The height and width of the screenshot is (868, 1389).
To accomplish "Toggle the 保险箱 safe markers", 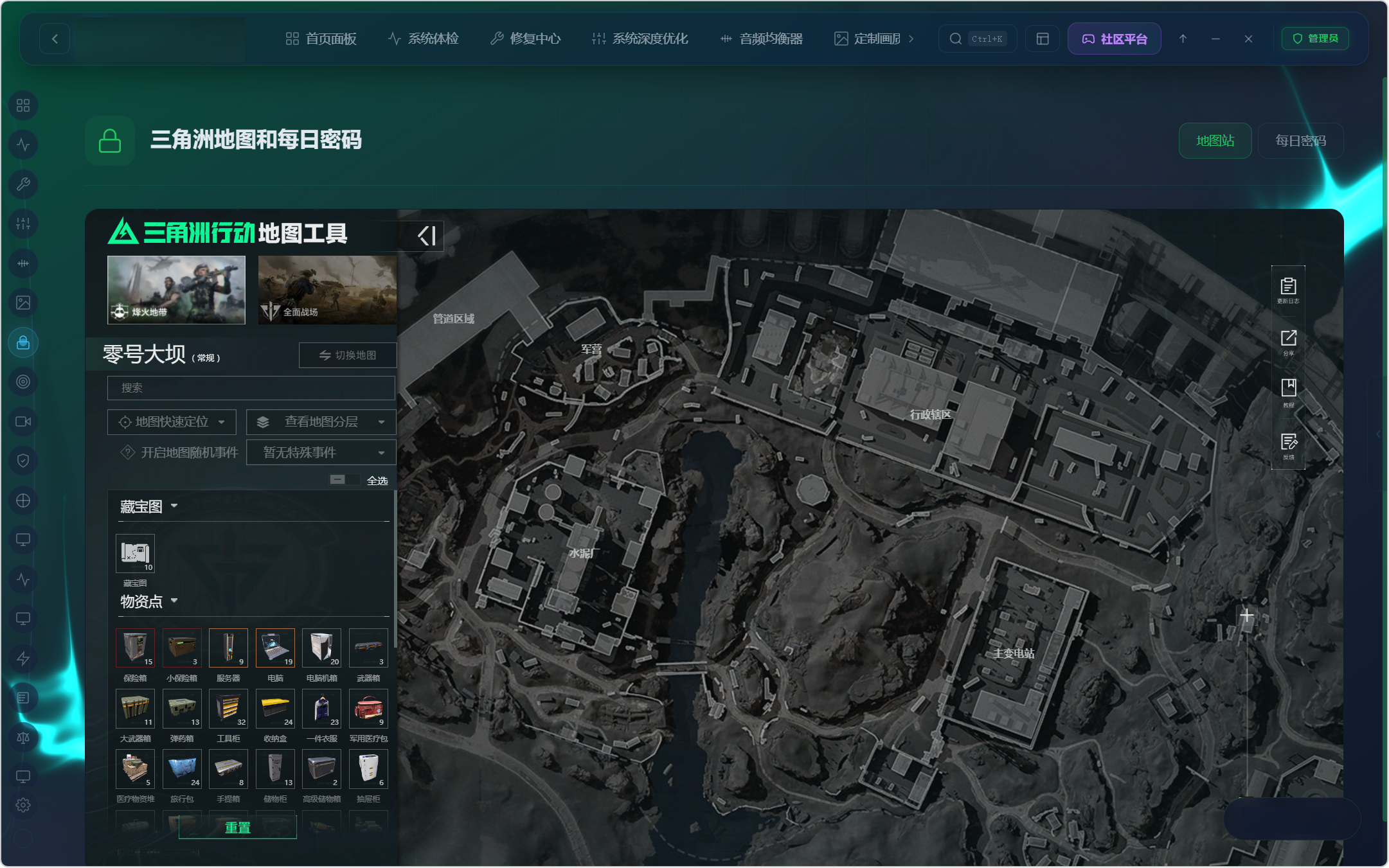I will coord(135,648).
